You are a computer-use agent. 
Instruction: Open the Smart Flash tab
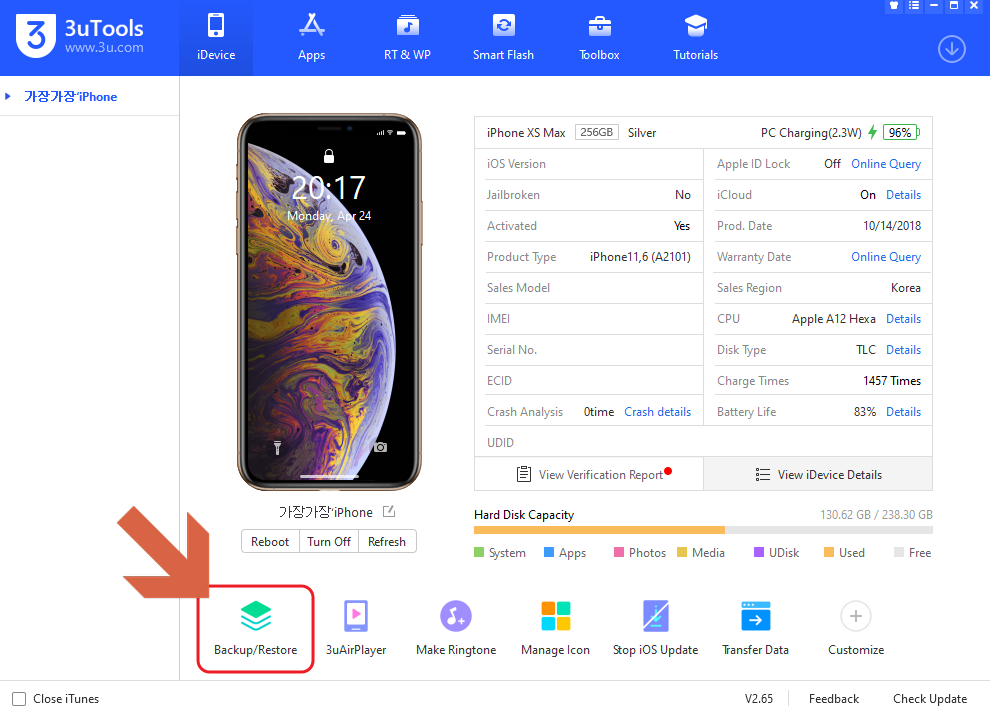[503, 38]
